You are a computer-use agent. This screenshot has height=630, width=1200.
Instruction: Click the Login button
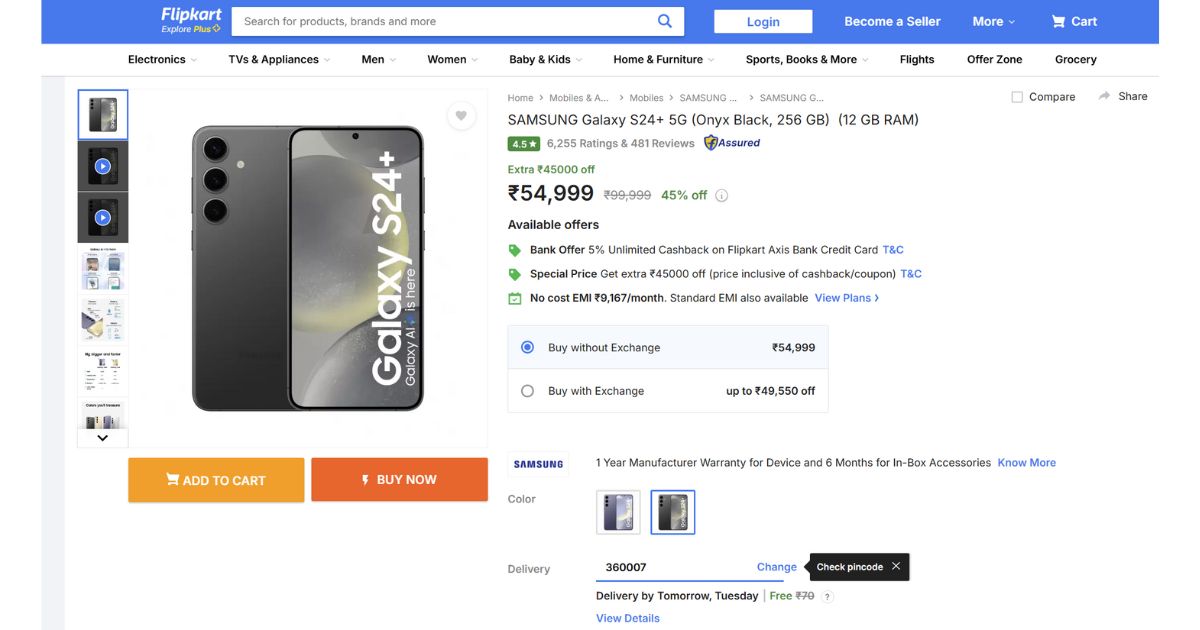[763, 22]
